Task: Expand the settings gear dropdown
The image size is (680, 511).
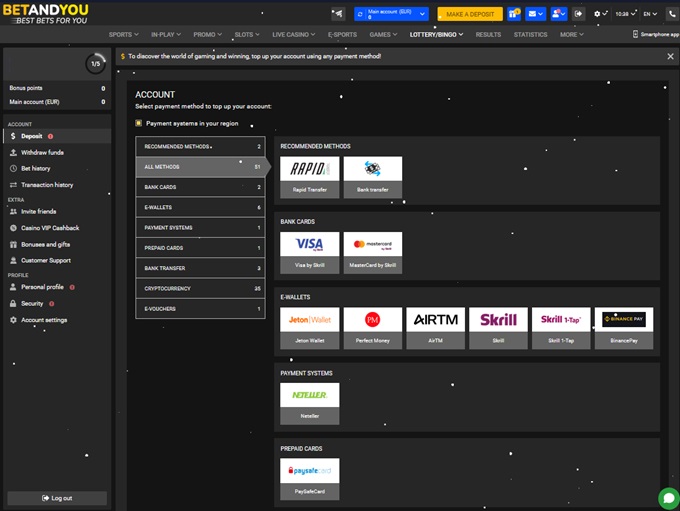Action: [x=599, y=14]
